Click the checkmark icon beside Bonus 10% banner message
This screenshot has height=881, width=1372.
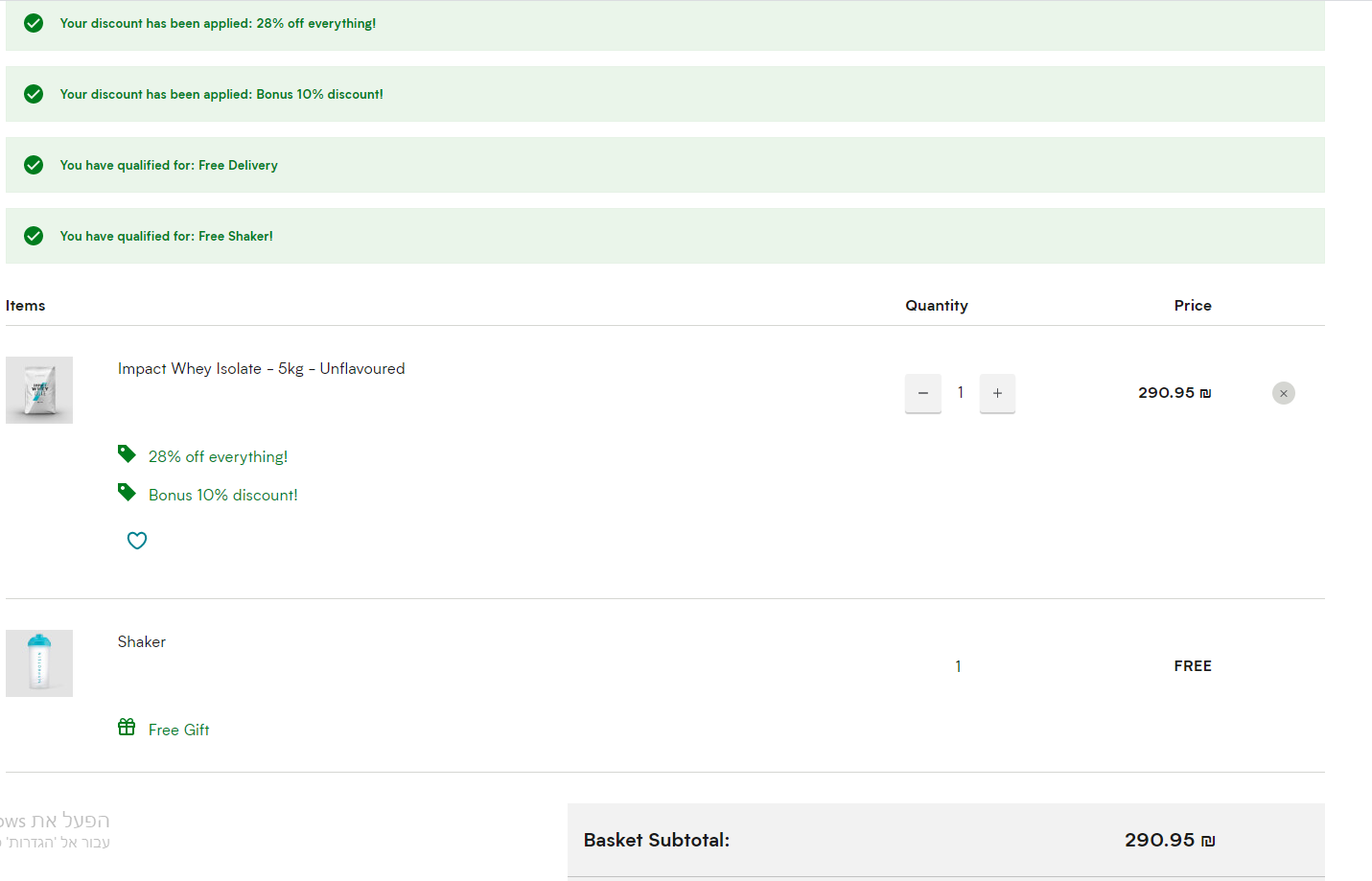[34, 94]
